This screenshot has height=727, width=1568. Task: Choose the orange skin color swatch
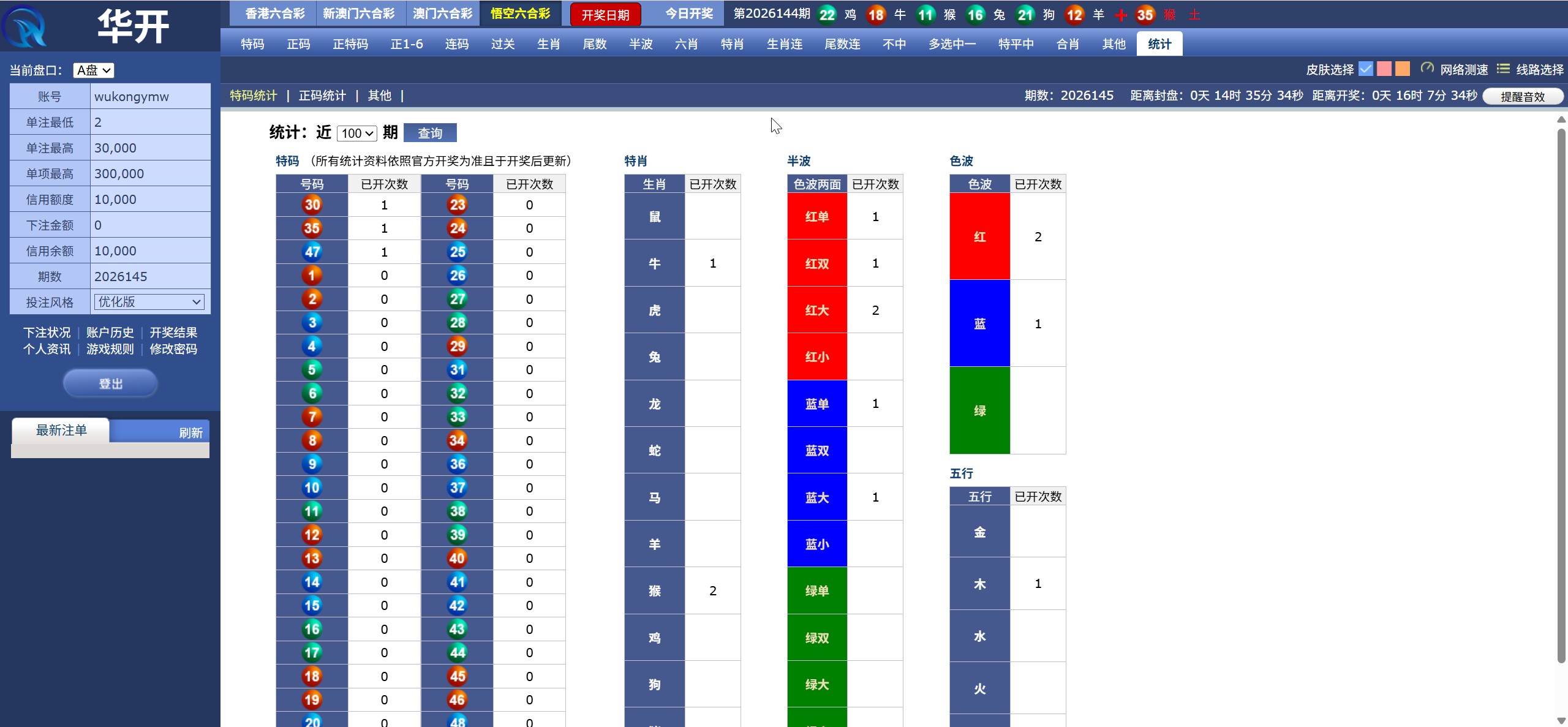click(x=1402, y=69)
